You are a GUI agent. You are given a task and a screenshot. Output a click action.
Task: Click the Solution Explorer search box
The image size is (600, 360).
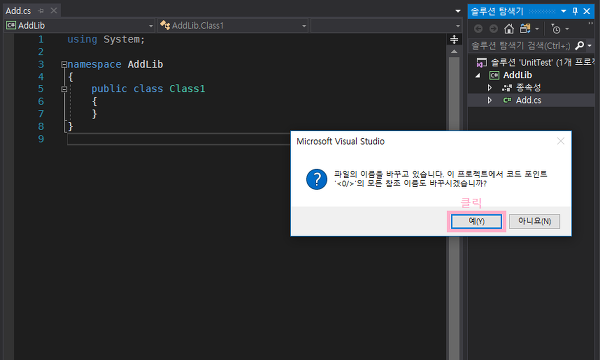(x=521, y=46)
